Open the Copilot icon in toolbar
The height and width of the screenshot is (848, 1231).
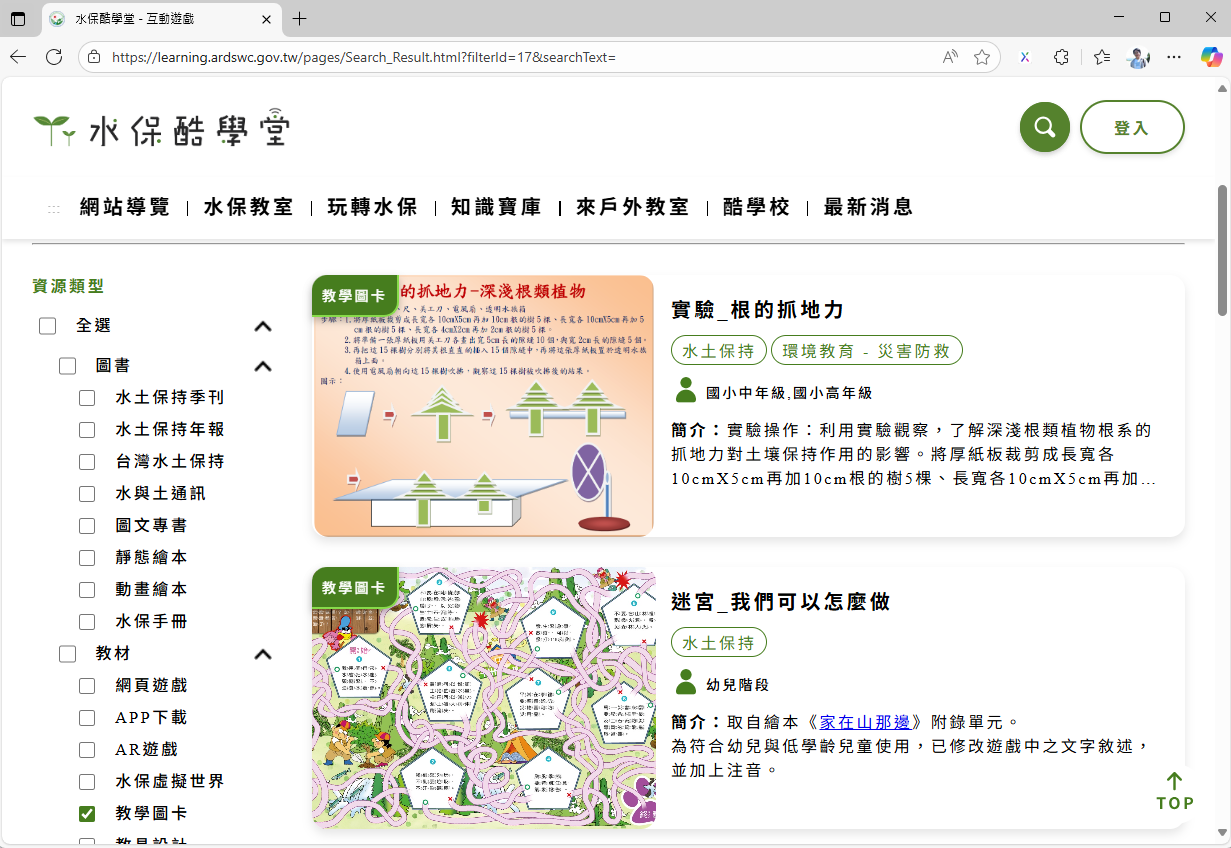(1211, 57)
